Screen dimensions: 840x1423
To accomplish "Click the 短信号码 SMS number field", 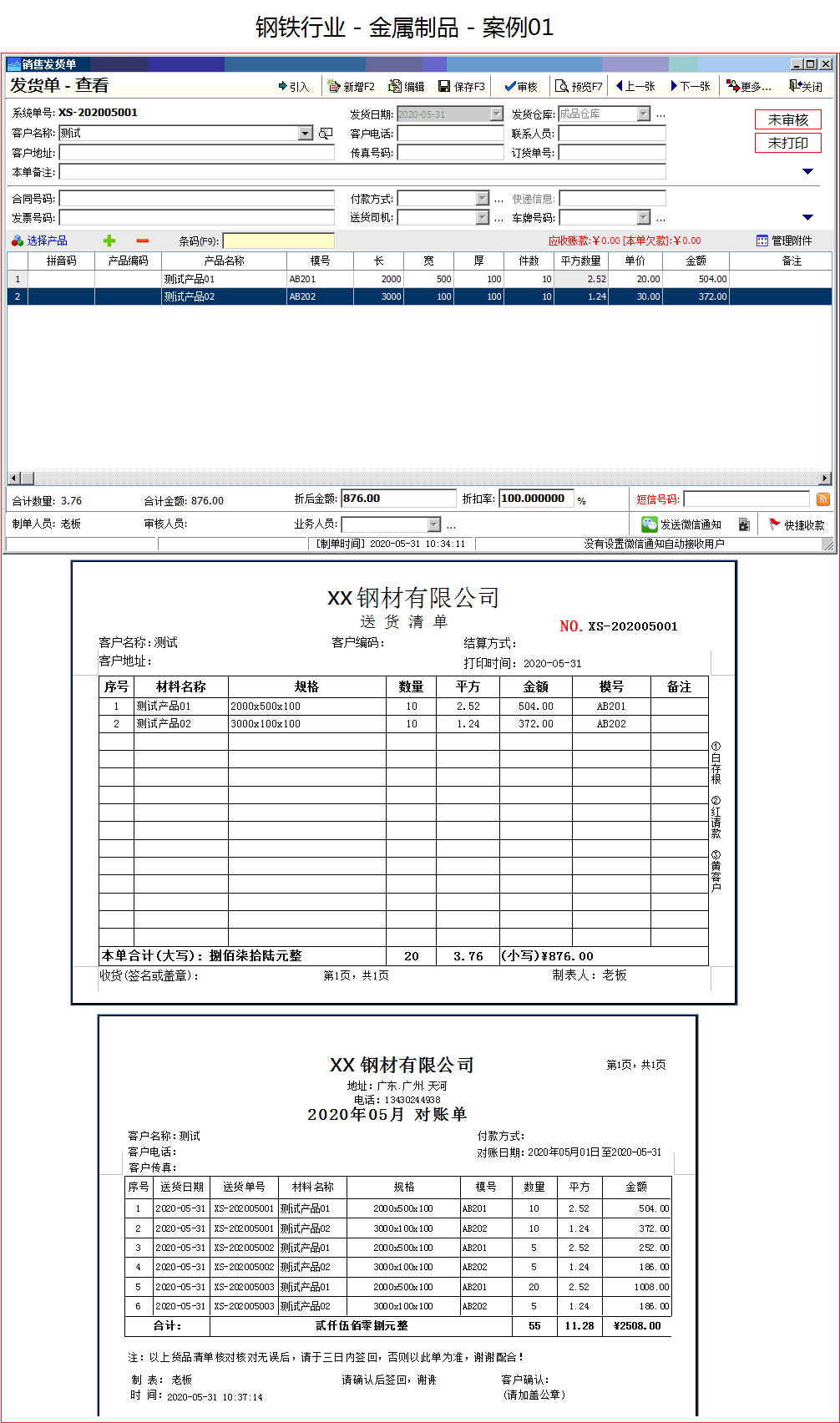I will click(x=746, y=499).
